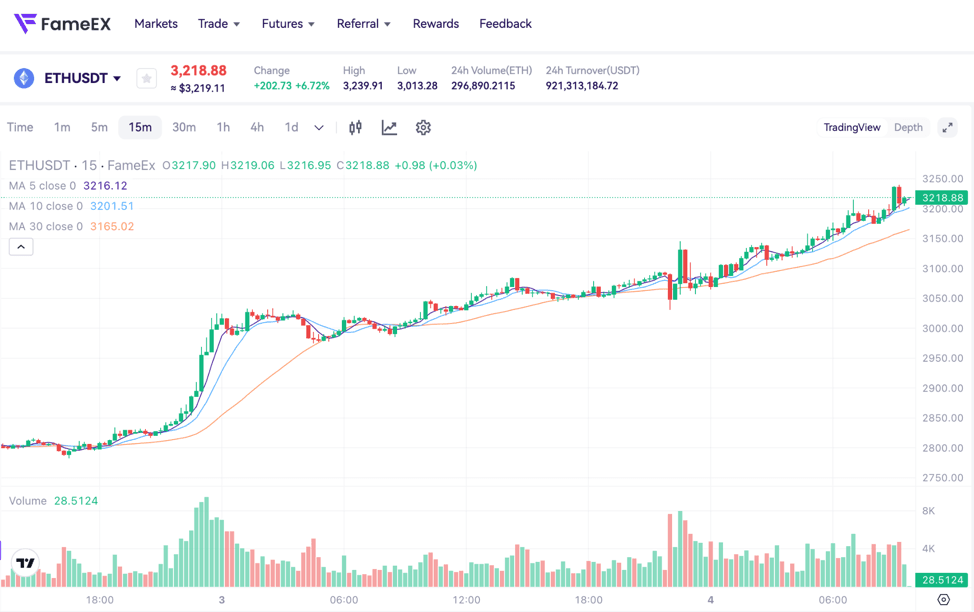Expand chart to fullscreen
Viewport: 974px width, 612px height.
coord(947,127)
